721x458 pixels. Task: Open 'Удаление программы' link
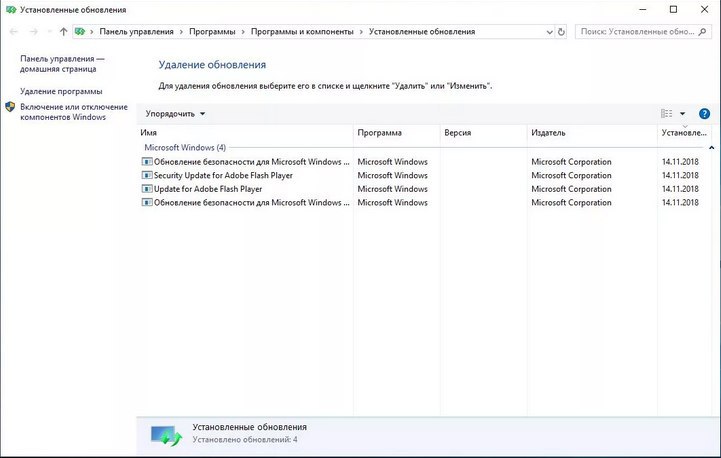pyautogui.click(x=61, y=91)
